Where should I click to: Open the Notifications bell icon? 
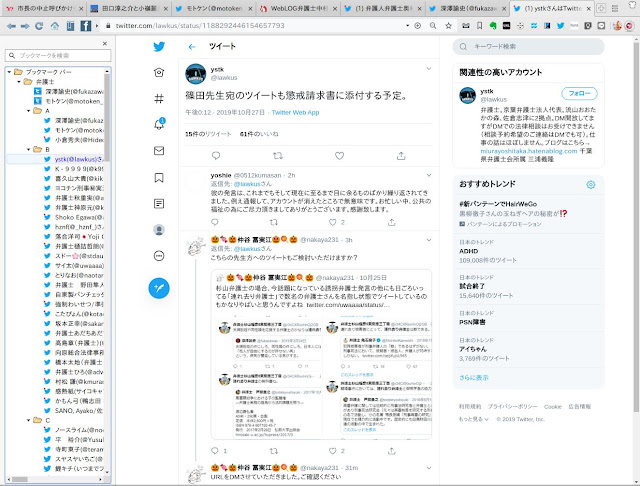click(159, 124)
